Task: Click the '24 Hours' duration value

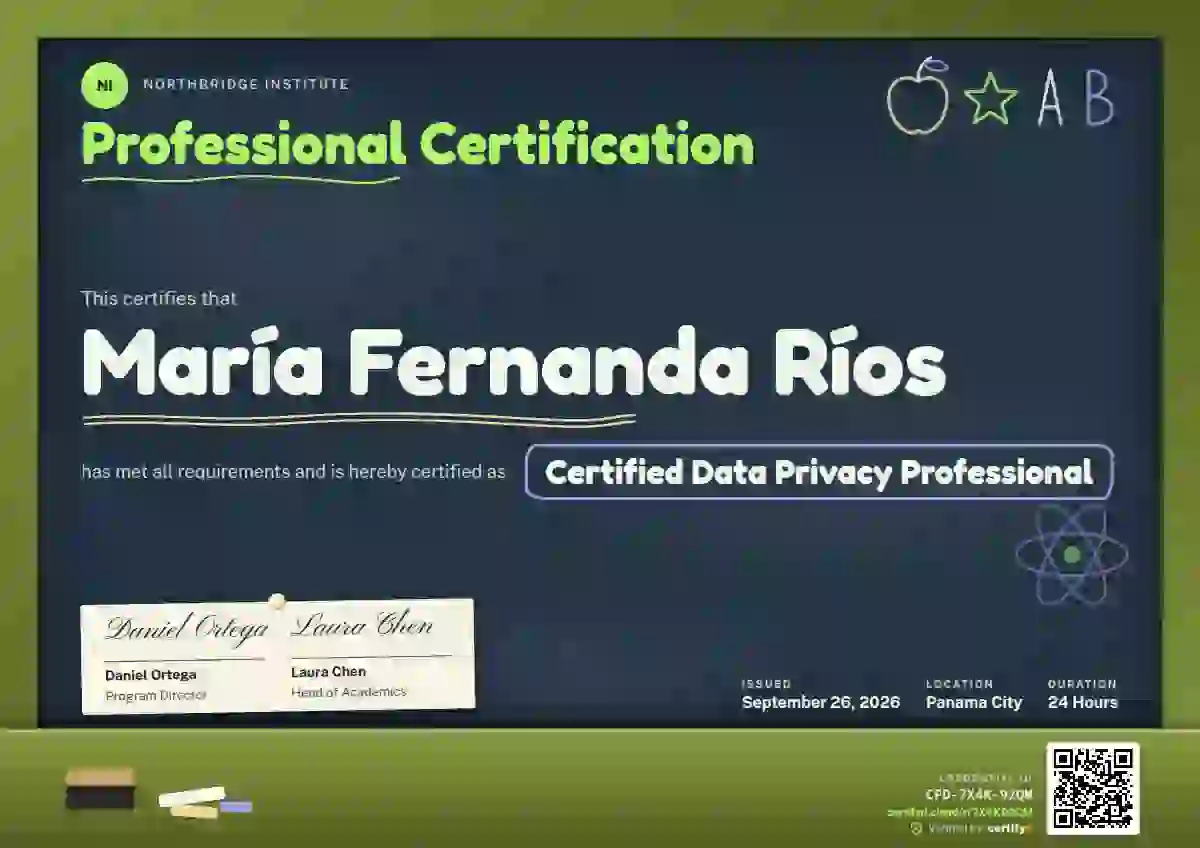Action: click(x=1083, y=702)
